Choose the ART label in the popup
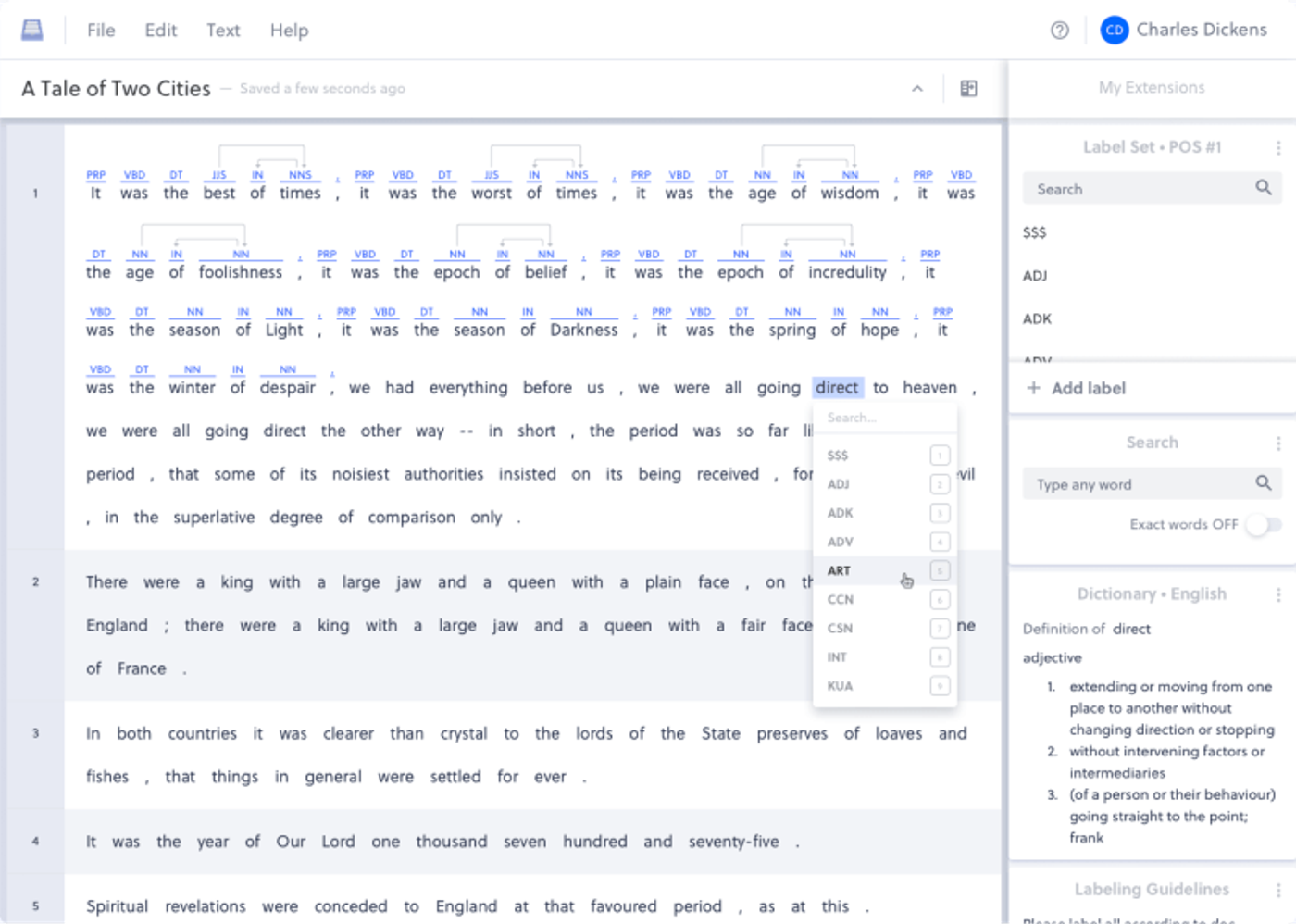 [885, 571]
